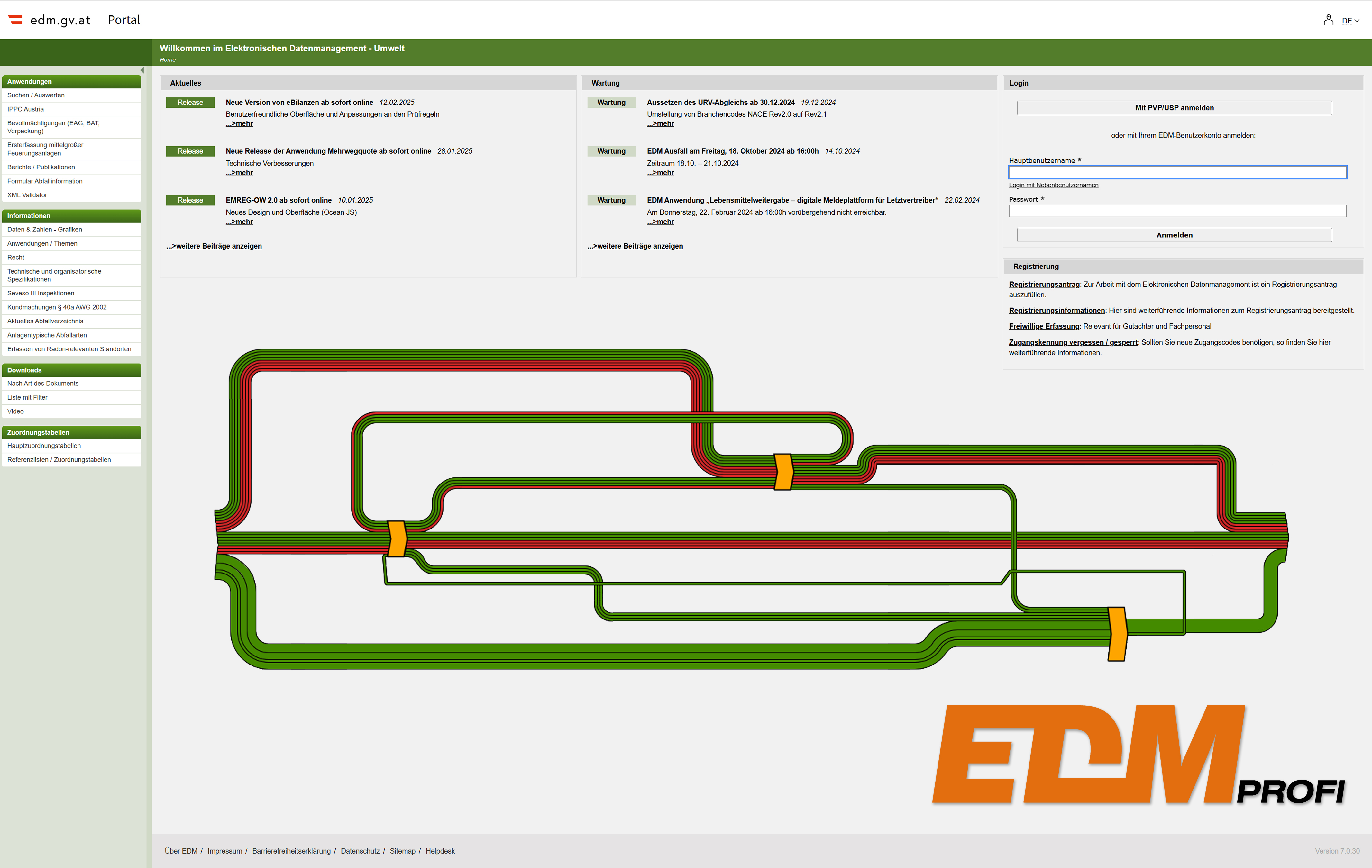The height and width of the screenshot is (868, 1372).
Task: Open Zugangskennung vergessen / gesperrt link
Action: (x=1073, y=342)
